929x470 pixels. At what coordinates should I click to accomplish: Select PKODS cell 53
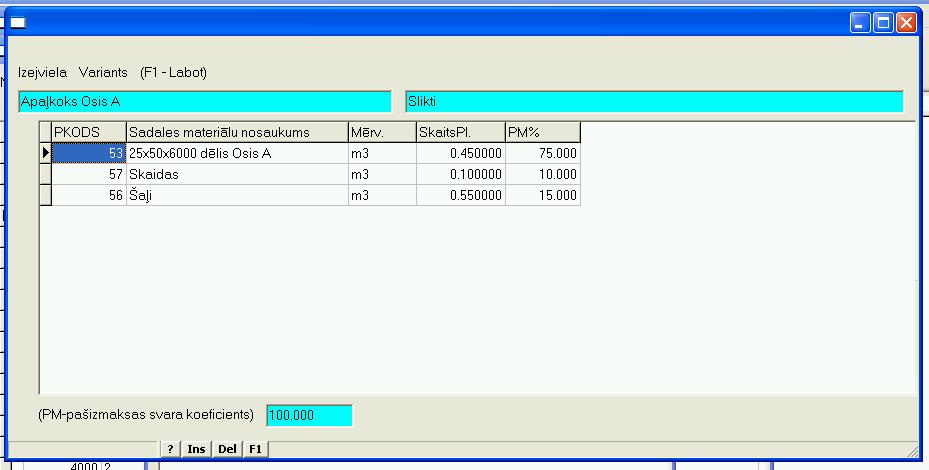point(89,154)
